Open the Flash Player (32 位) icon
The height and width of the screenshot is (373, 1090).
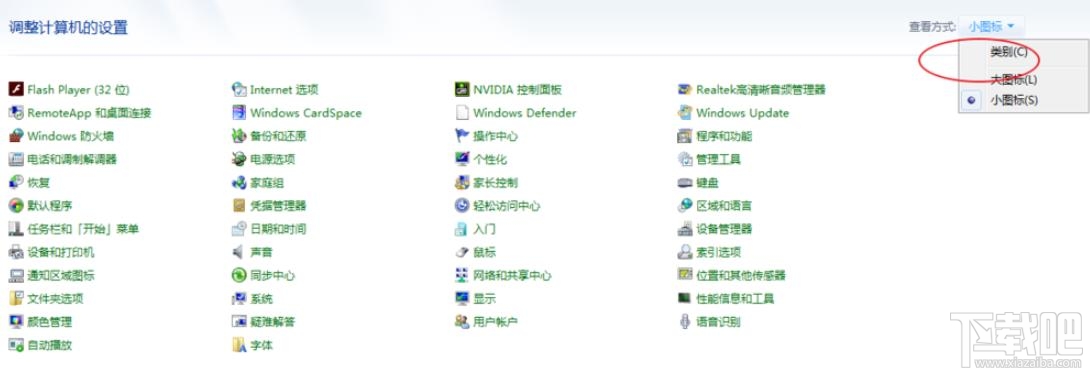click(x=16, y=90)
